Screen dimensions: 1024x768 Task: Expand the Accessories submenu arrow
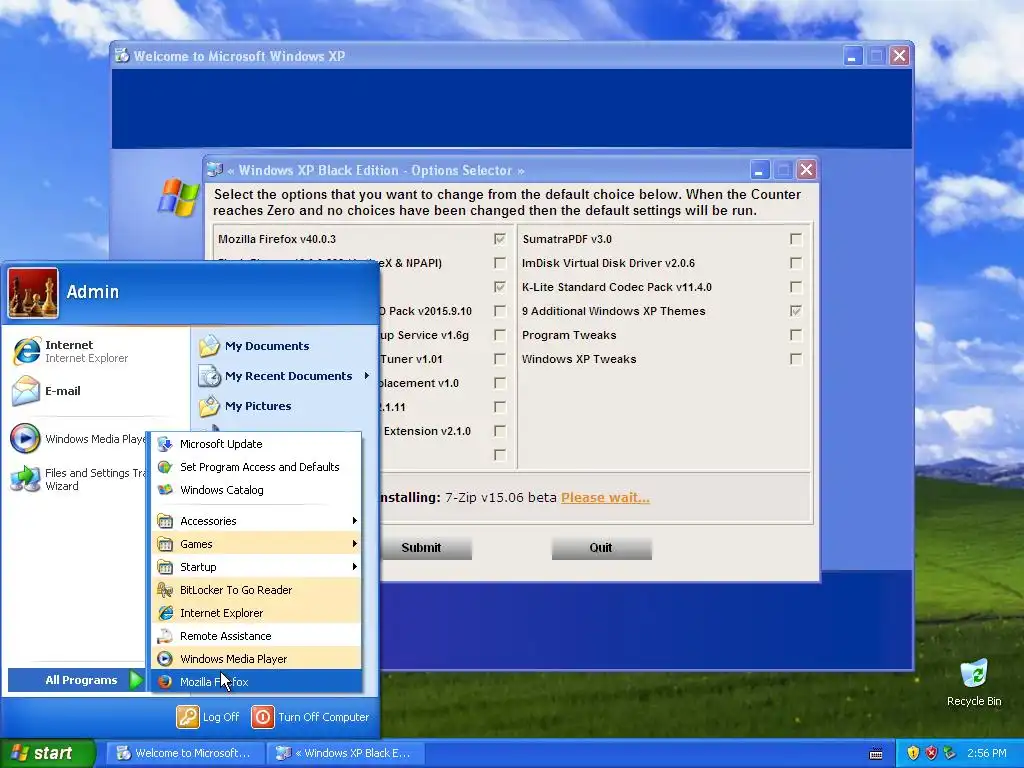pyautogui.click(x=355, y=520)
